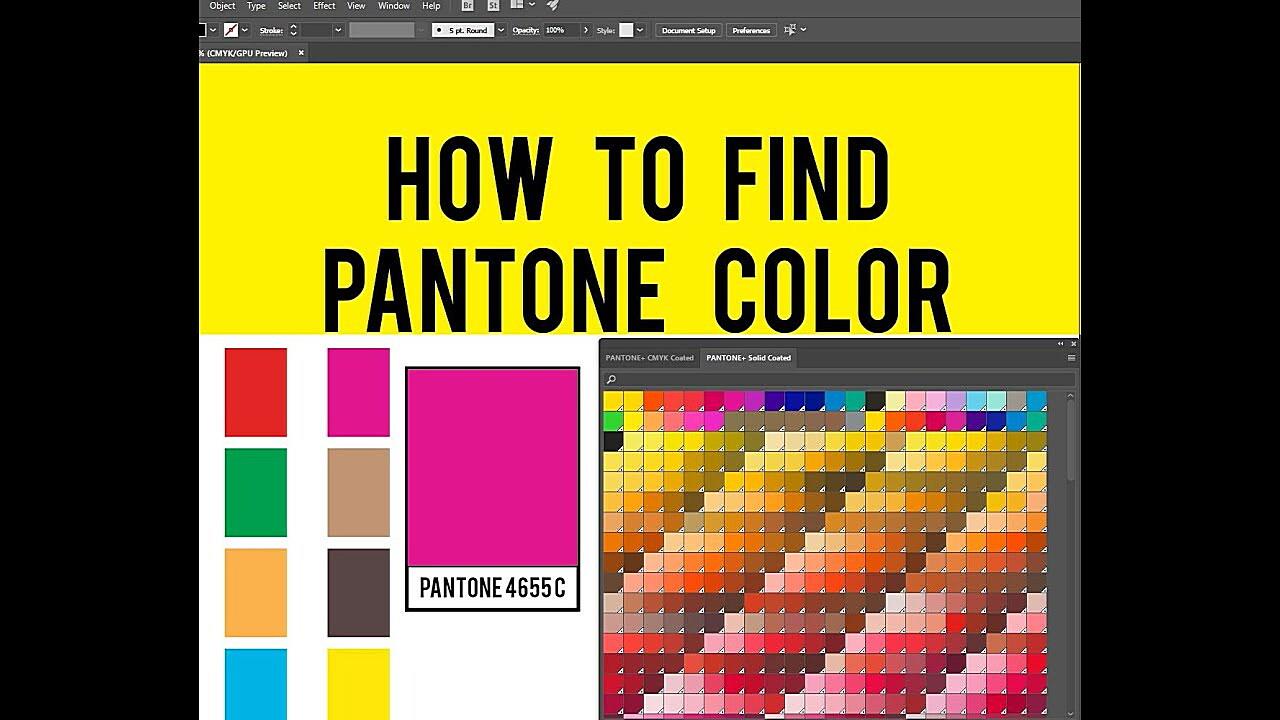Expand the stroke color dropdown arrow
Viewport: 1280px width, 720px height.
click(244, 30)
